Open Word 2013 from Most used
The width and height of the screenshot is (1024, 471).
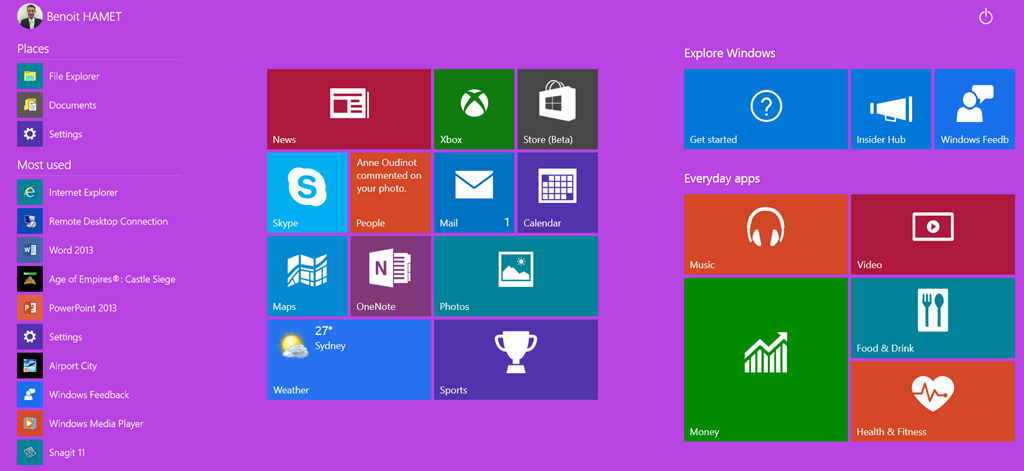pos(70,250)
